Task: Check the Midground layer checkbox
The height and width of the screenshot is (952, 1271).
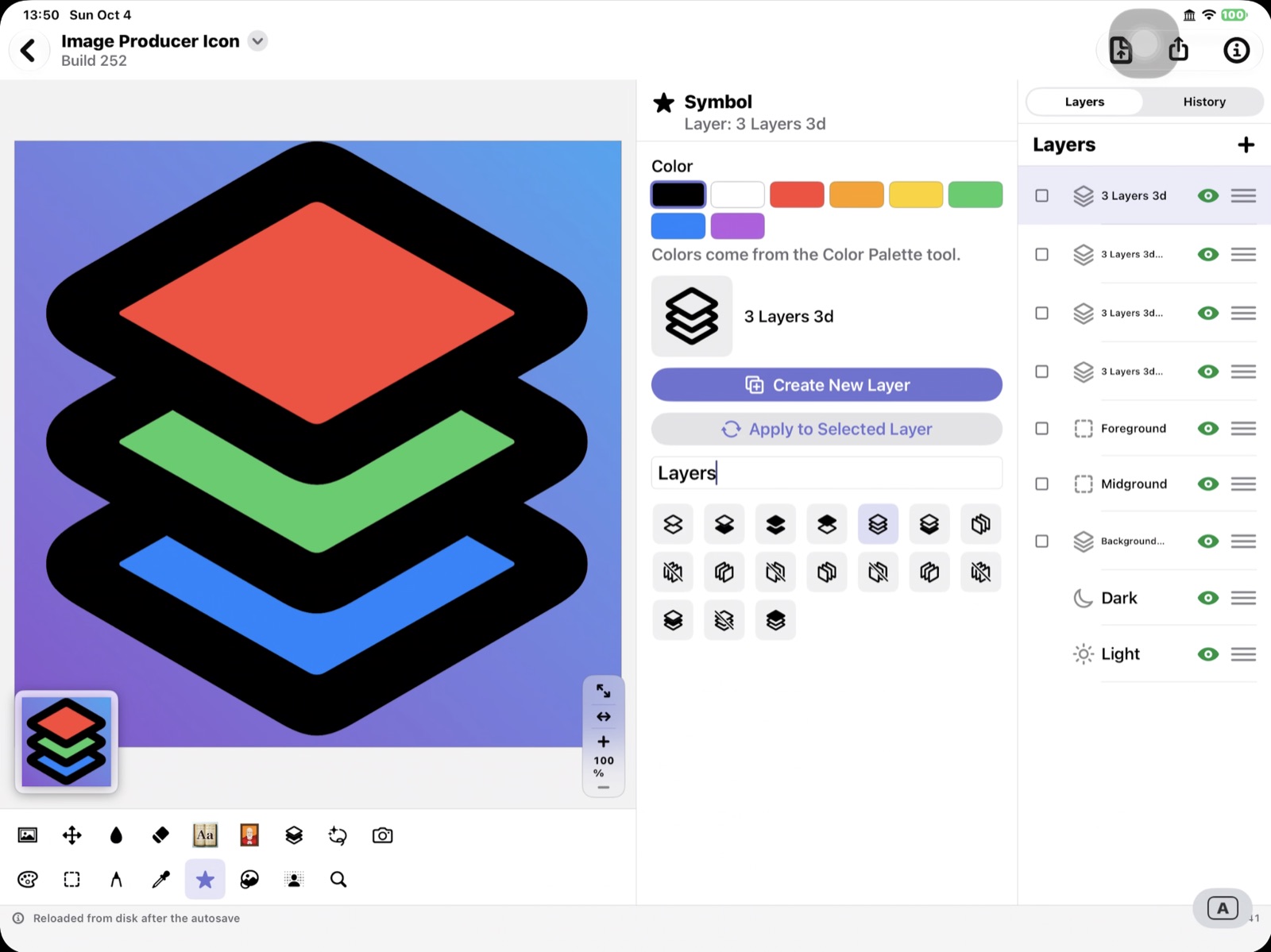Action: tap(1042, 484)
